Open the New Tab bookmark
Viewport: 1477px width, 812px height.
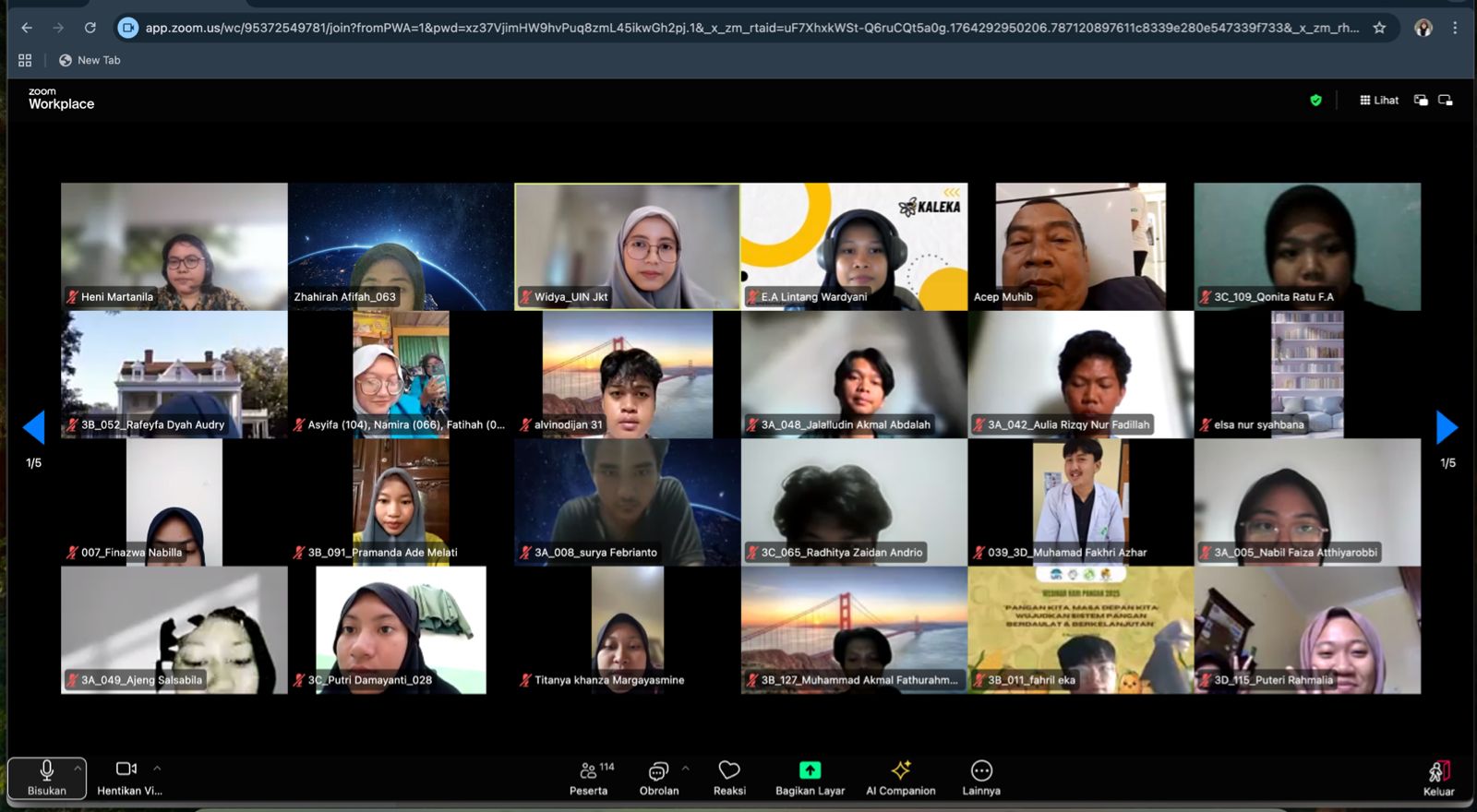pos(90,60)
